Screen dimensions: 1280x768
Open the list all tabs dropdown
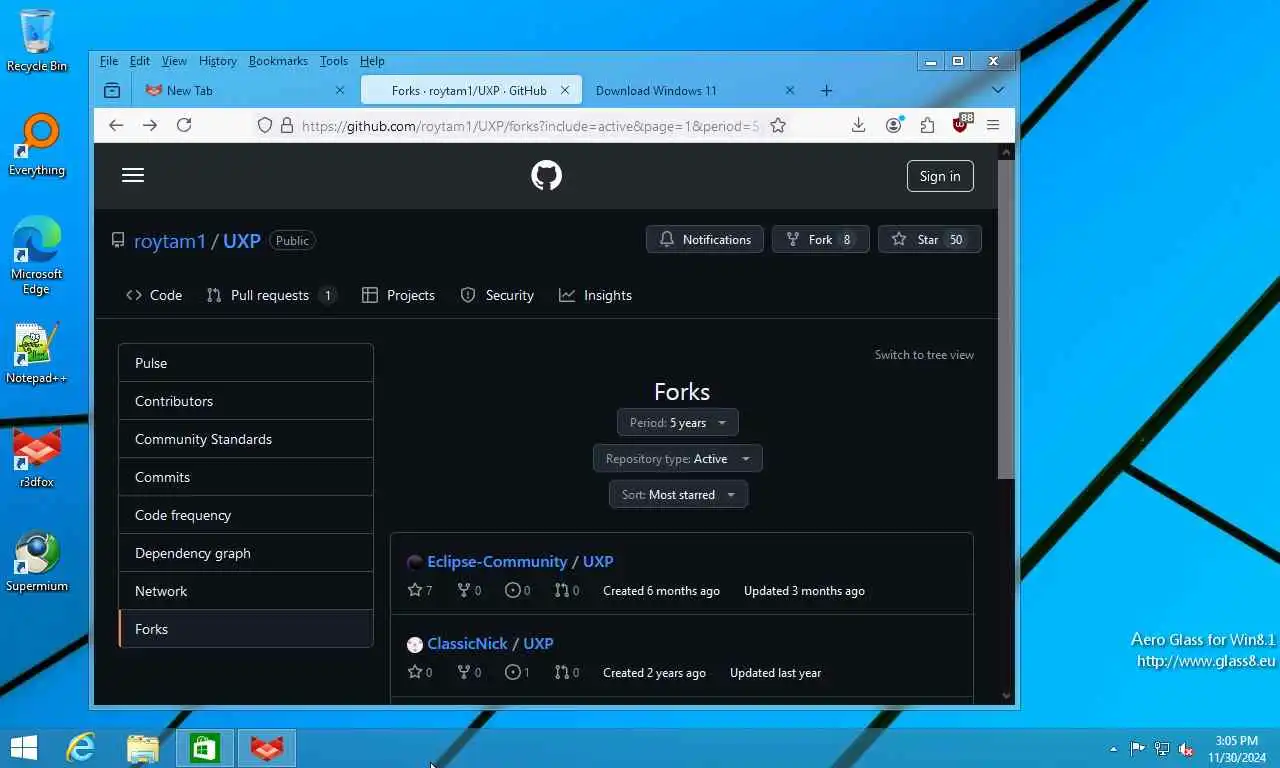pyautogui.click(x=997, y=90)
